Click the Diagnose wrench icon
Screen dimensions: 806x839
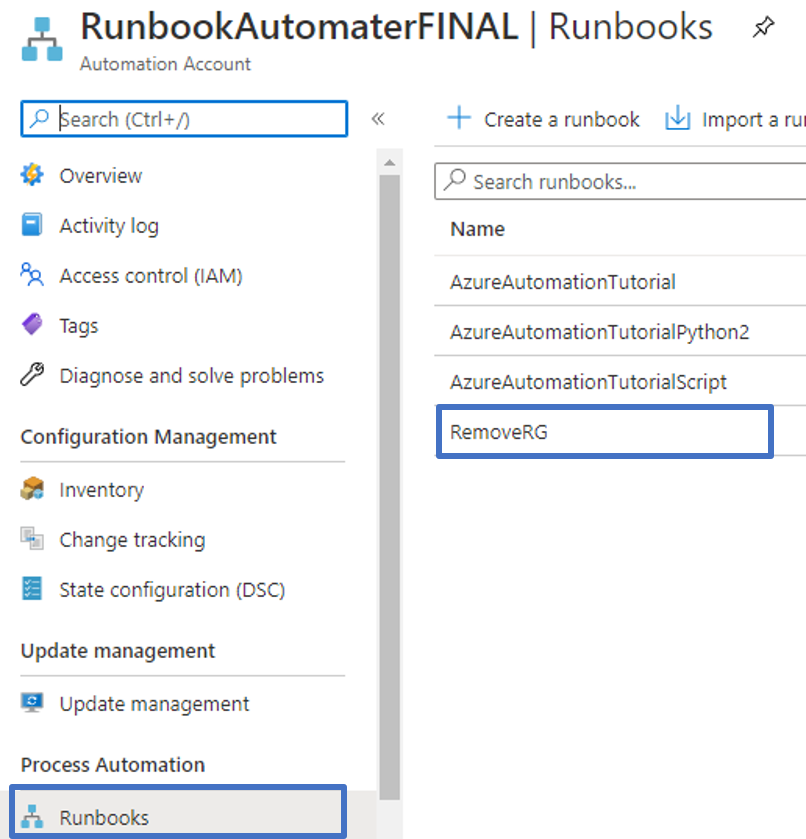pos(32,374)
